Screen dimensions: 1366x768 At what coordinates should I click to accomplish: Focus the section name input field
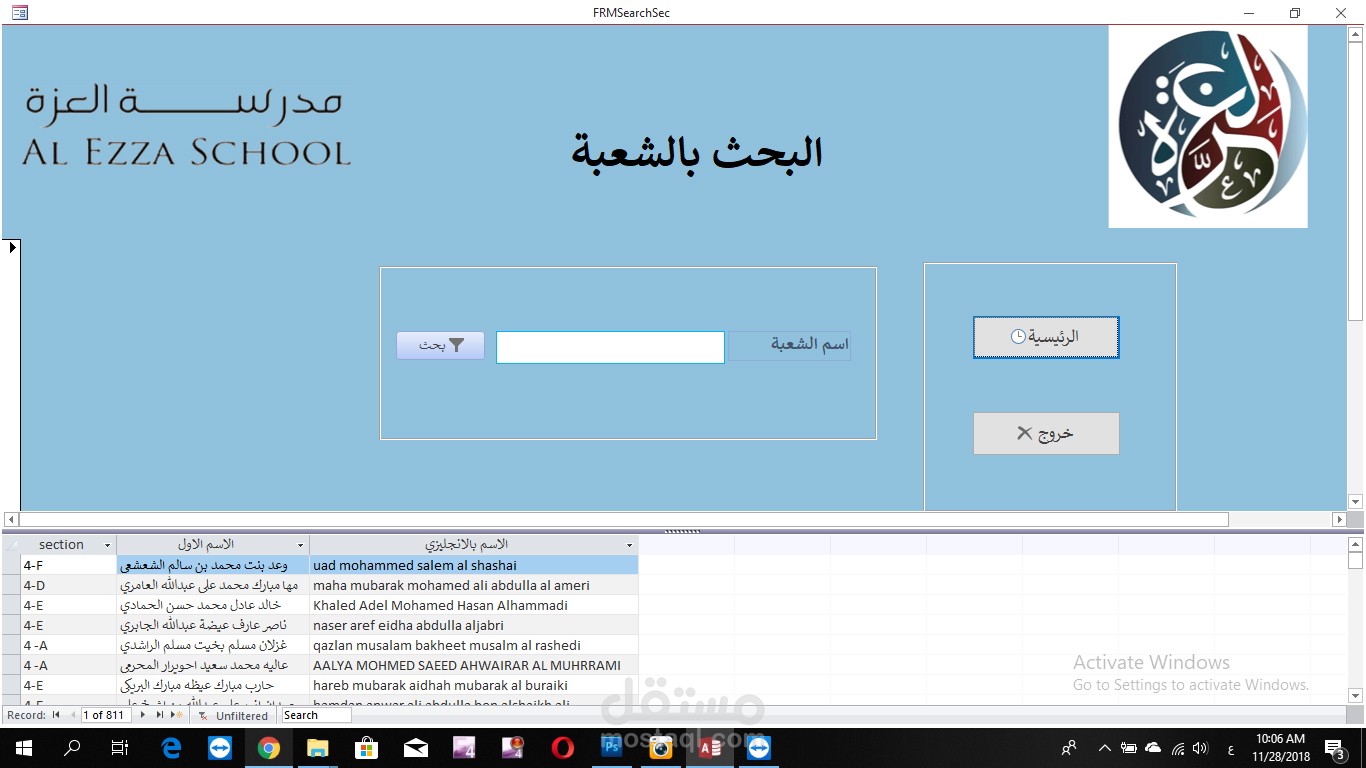tap(610, 347)
